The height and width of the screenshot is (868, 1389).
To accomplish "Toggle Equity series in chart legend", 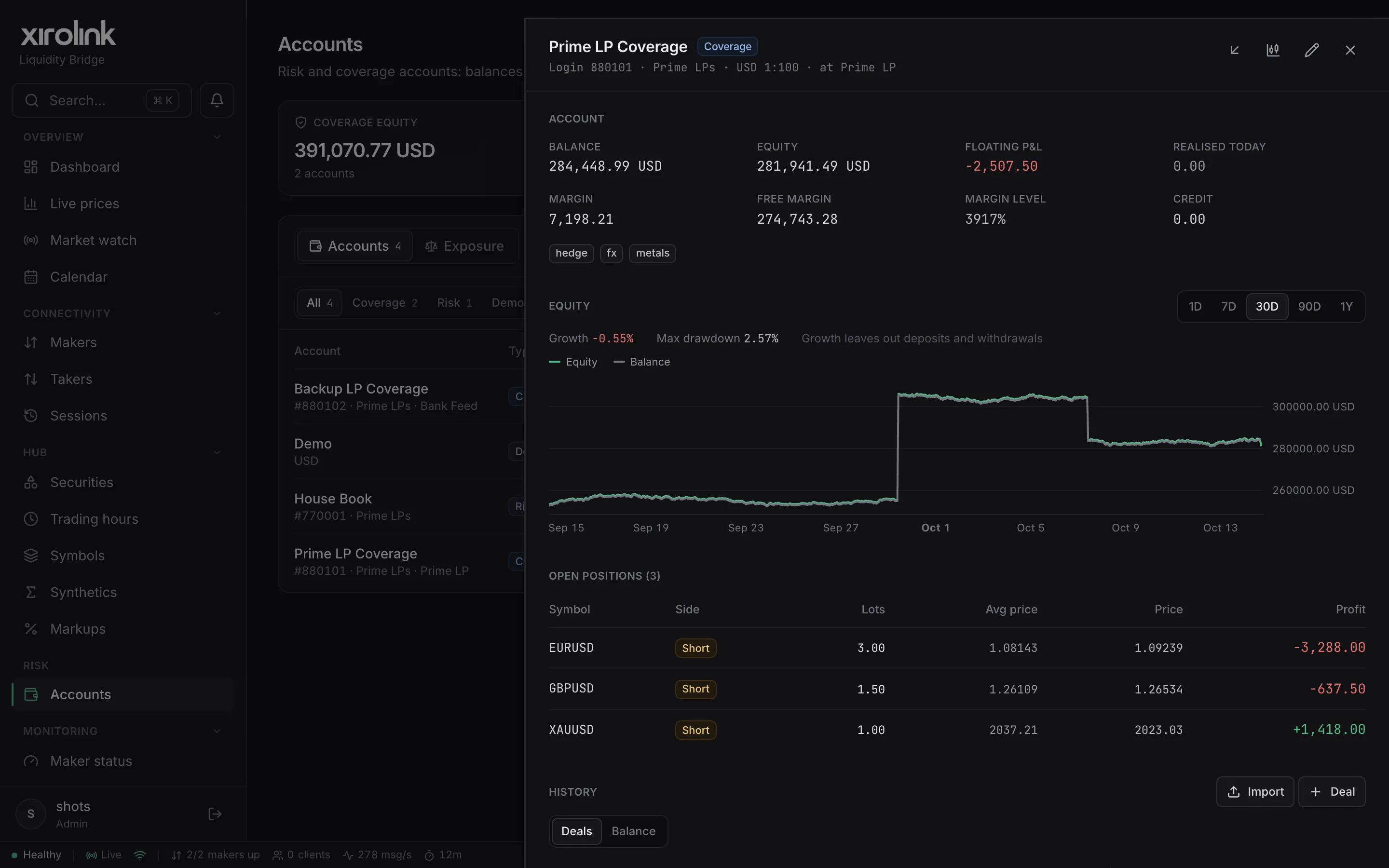I will click(x=573, y=362).
